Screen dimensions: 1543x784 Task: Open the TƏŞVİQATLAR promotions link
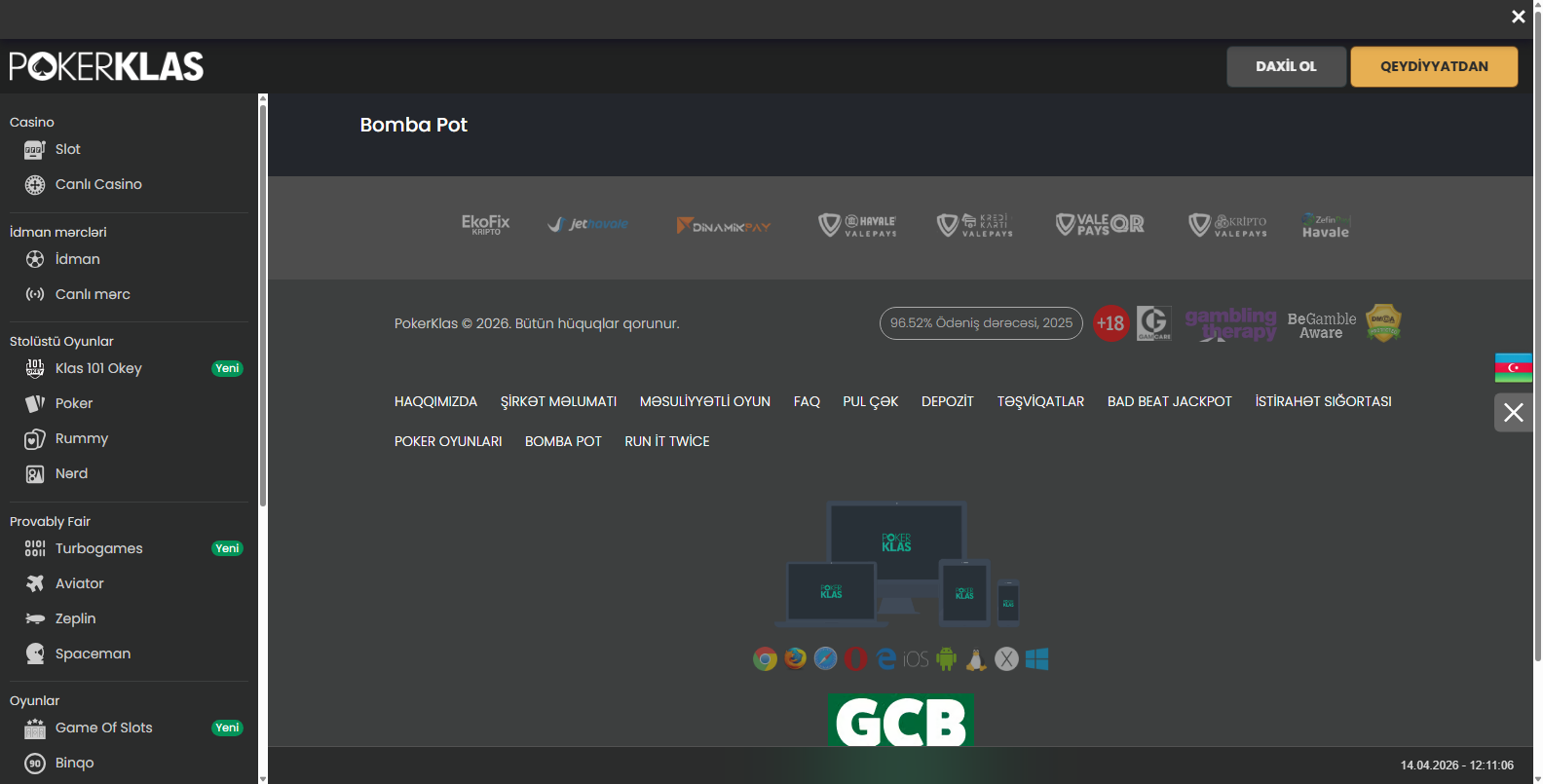tap(1040, 401)
